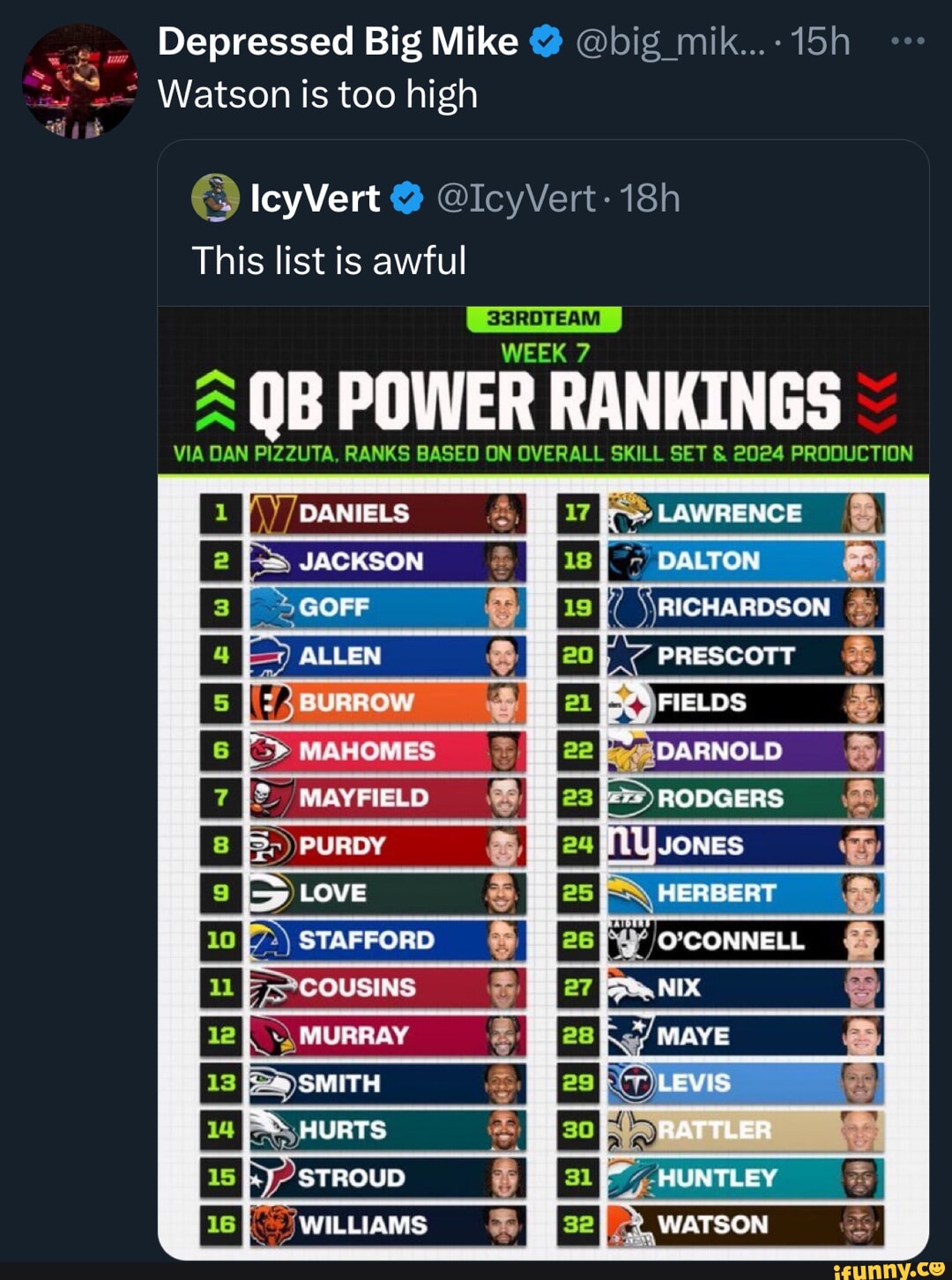Select the Browns helmet logo beside Watson
Viewport: 952px width, 1280px height.
click(x=630, y=1224)
